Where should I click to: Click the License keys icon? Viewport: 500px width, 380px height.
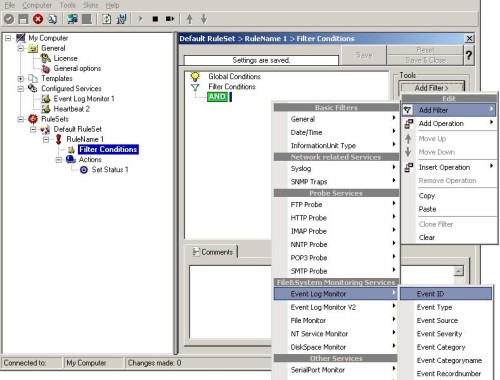[46, 58]
